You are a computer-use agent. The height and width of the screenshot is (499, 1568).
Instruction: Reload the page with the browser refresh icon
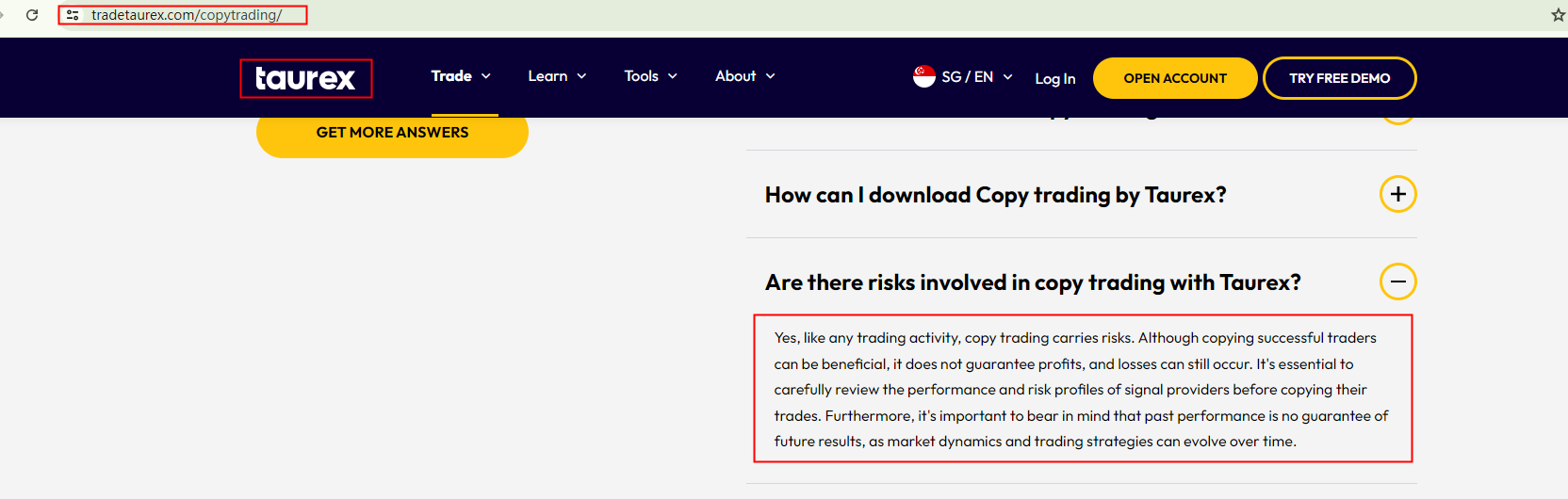point(32,15)
